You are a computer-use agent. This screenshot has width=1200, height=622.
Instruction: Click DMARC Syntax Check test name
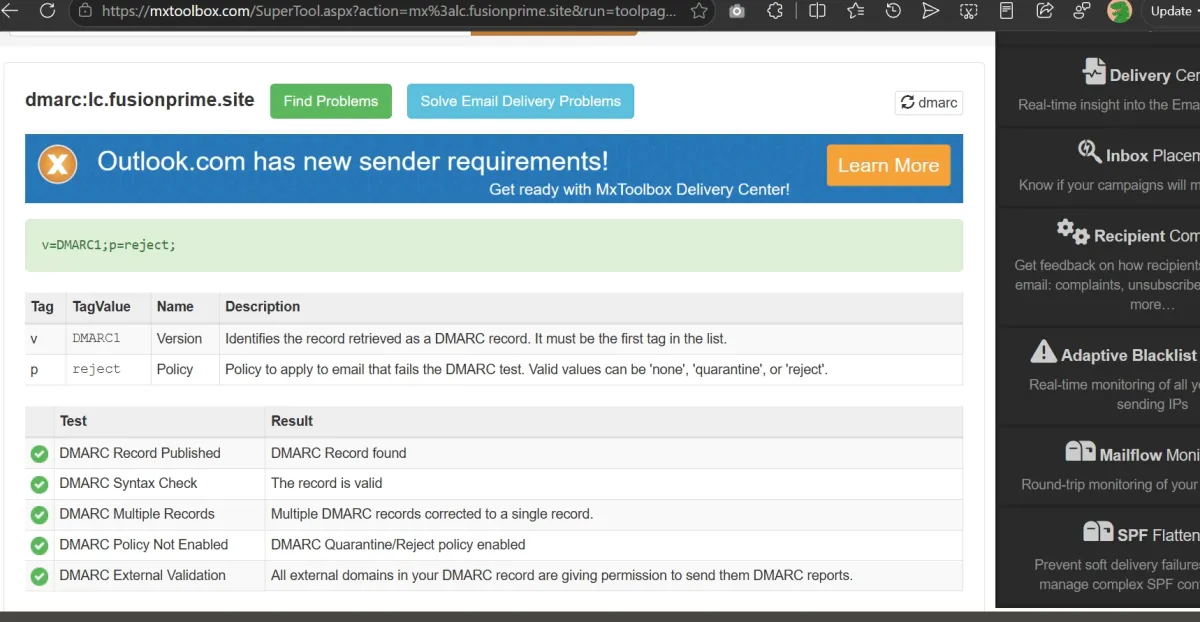point(128,483)
